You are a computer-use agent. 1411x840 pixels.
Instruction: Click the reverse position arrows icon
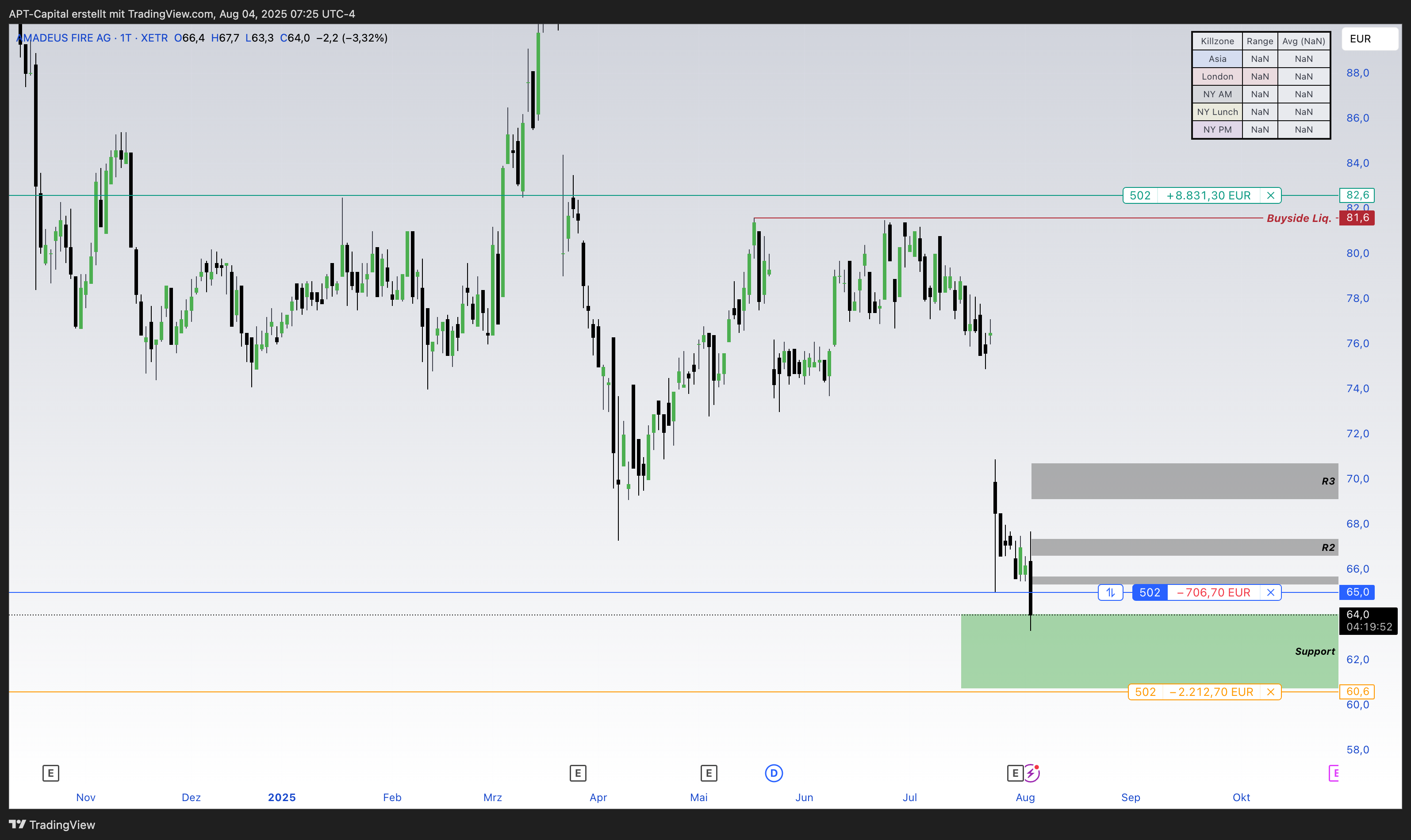coord(1110,592)
